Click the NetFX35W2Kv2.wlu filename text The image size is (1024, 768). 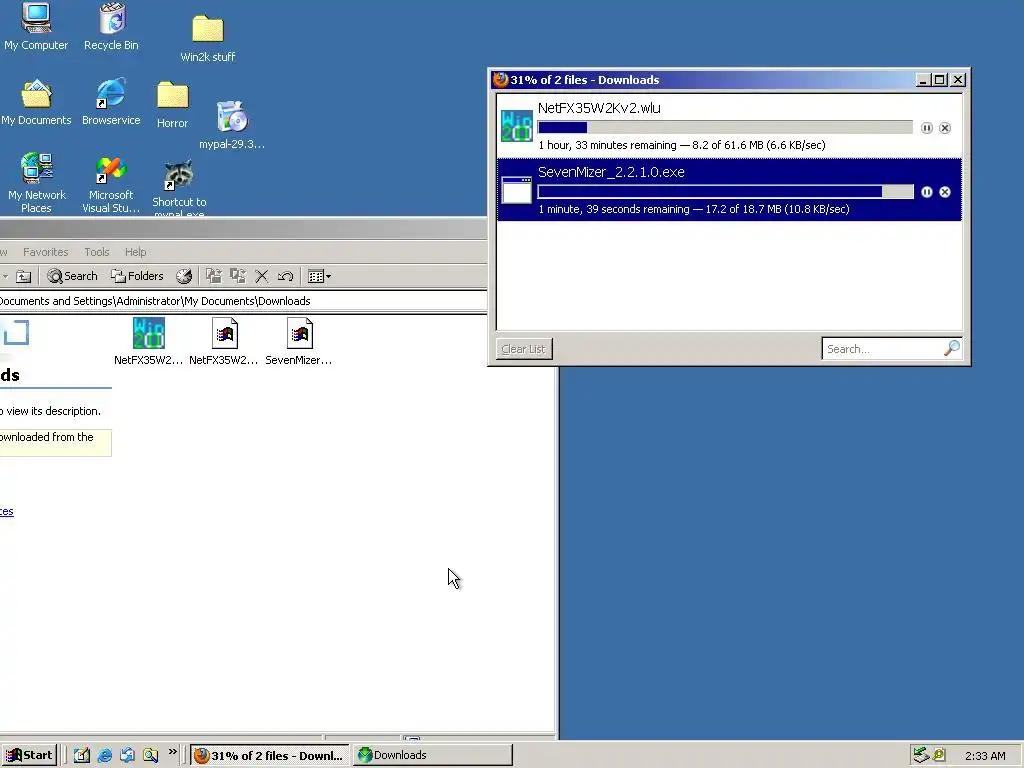599,108
